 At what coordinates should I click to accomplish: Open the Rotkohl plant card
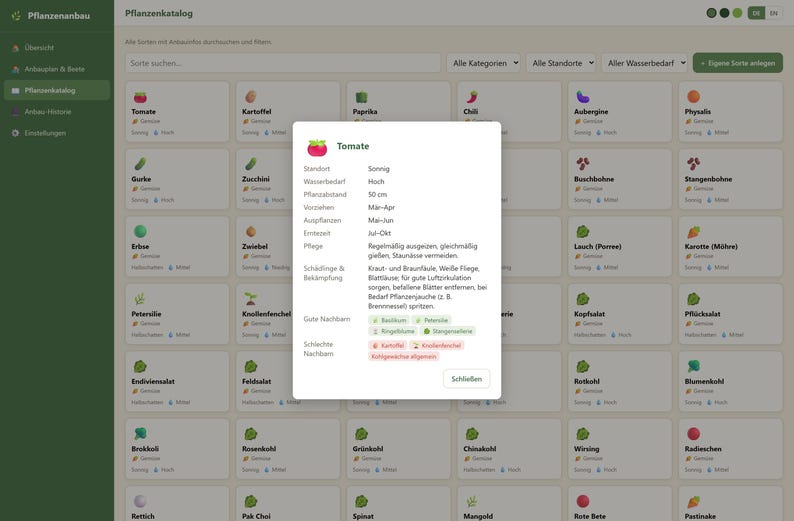(x=620, y=381)
